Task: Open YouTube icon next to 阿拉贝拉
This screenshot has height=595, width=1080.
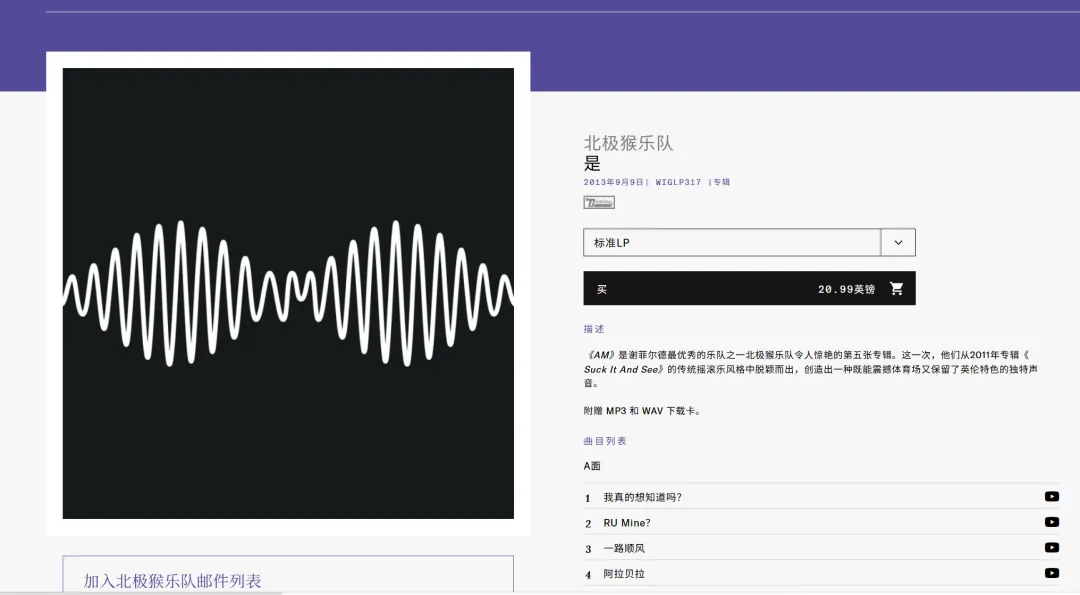Action: click(x=1052, y=573)
